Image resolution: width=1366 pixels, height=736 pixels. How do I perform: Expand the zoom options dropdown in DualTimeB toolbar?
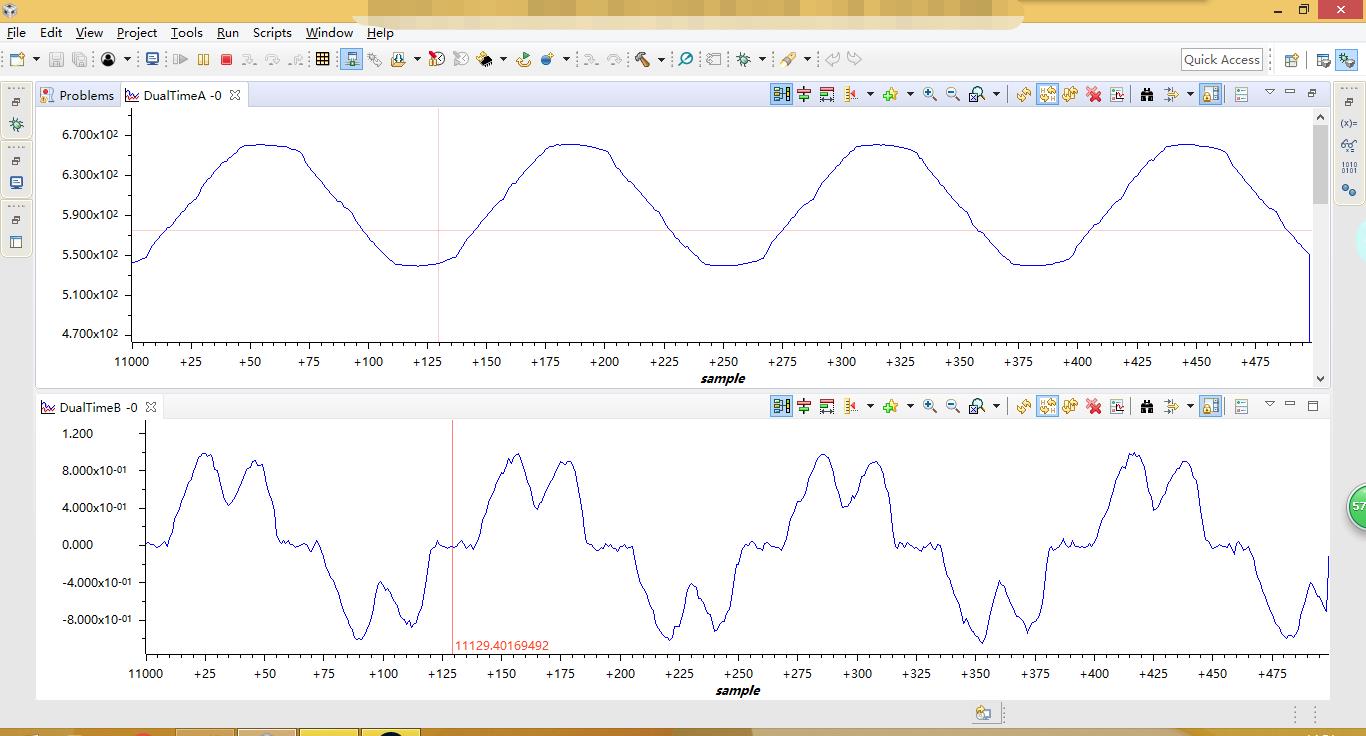tap(996, 406)
